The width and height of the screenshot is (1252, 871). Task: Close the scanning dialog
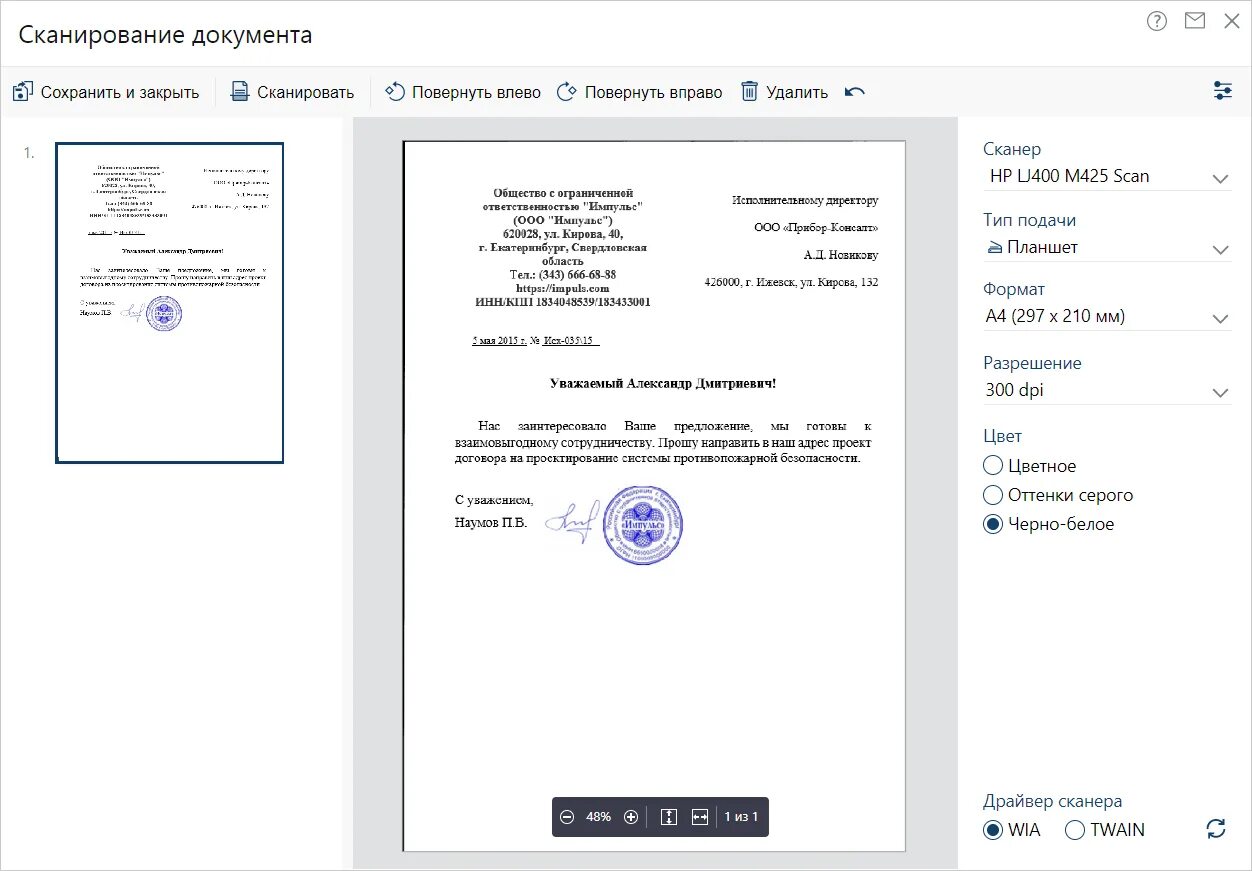click(1232, 21)
